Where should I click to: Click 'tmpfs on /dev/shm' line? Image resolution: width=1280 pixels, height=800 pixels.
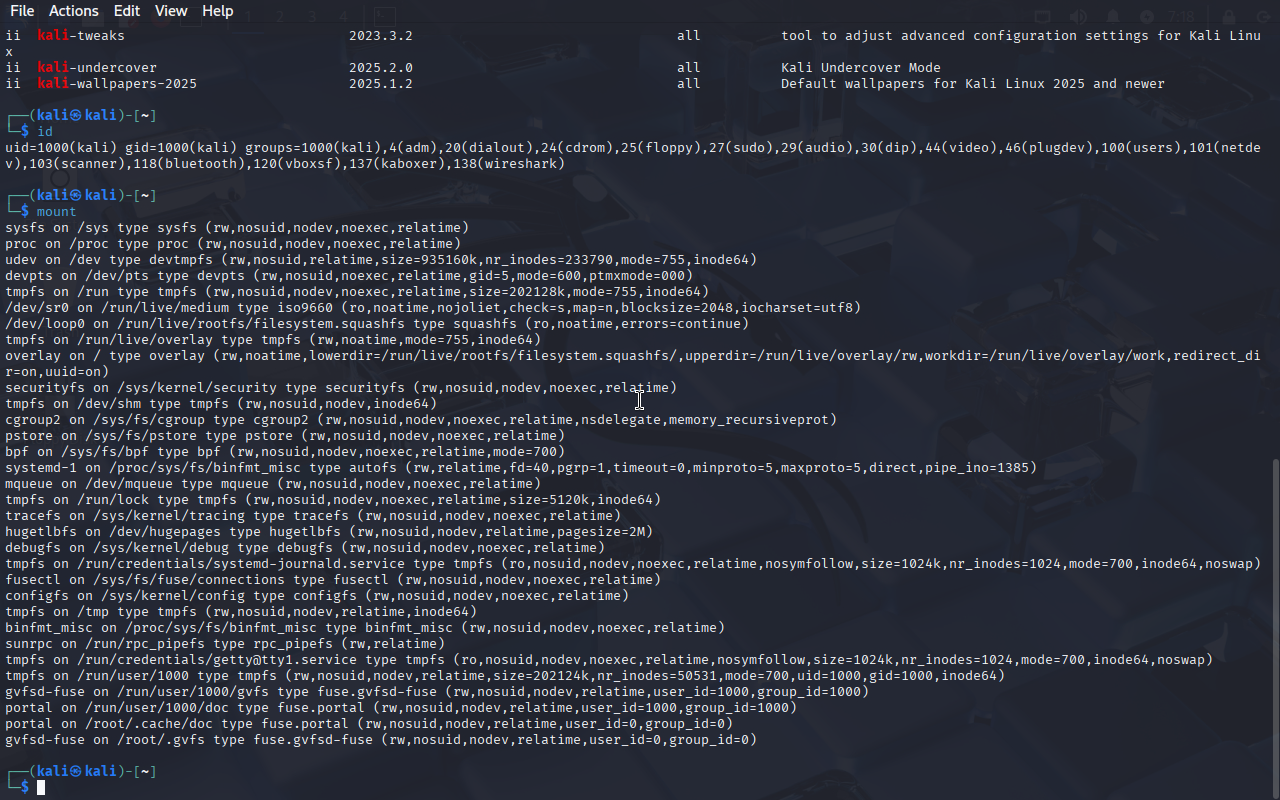(221, 403)
